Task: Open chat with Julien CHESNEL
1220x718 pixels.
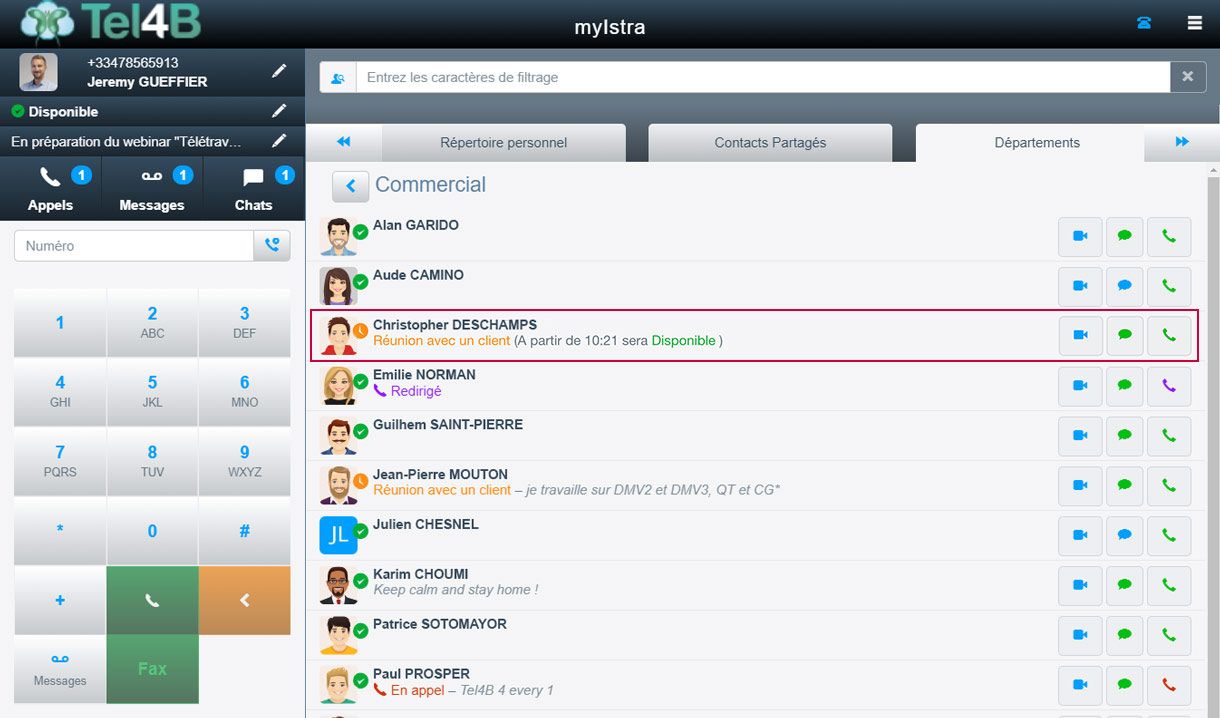Action: pyautogui.click(x=1125, y=536)
